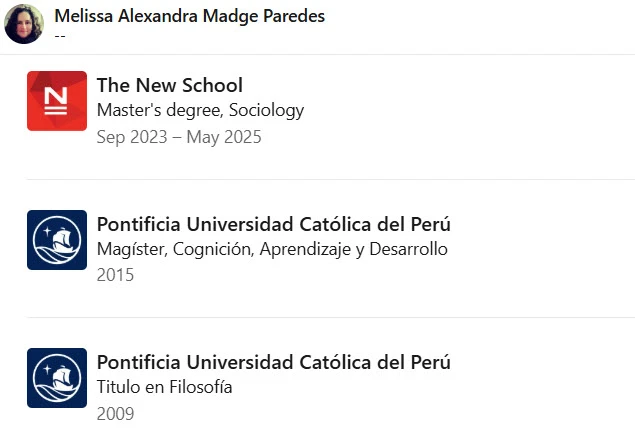Click the Titulo en Filosofía line
The width and height of the screenshot is (635, 433).
(164, 387)
